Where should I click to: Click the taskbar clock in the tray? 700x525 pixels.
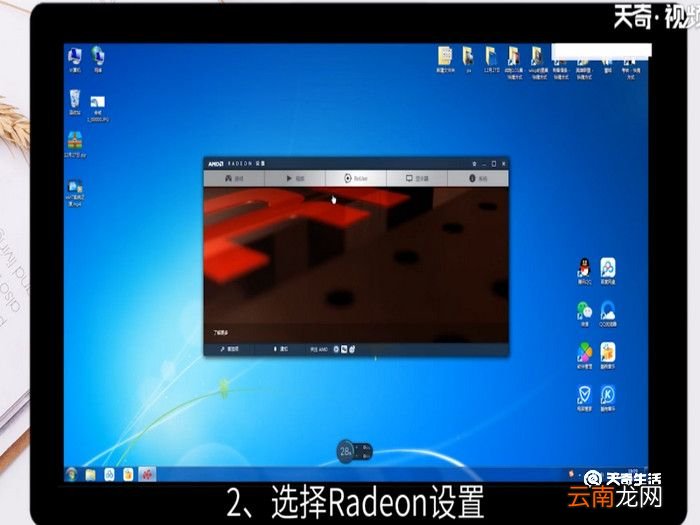(x=632, y=471)
